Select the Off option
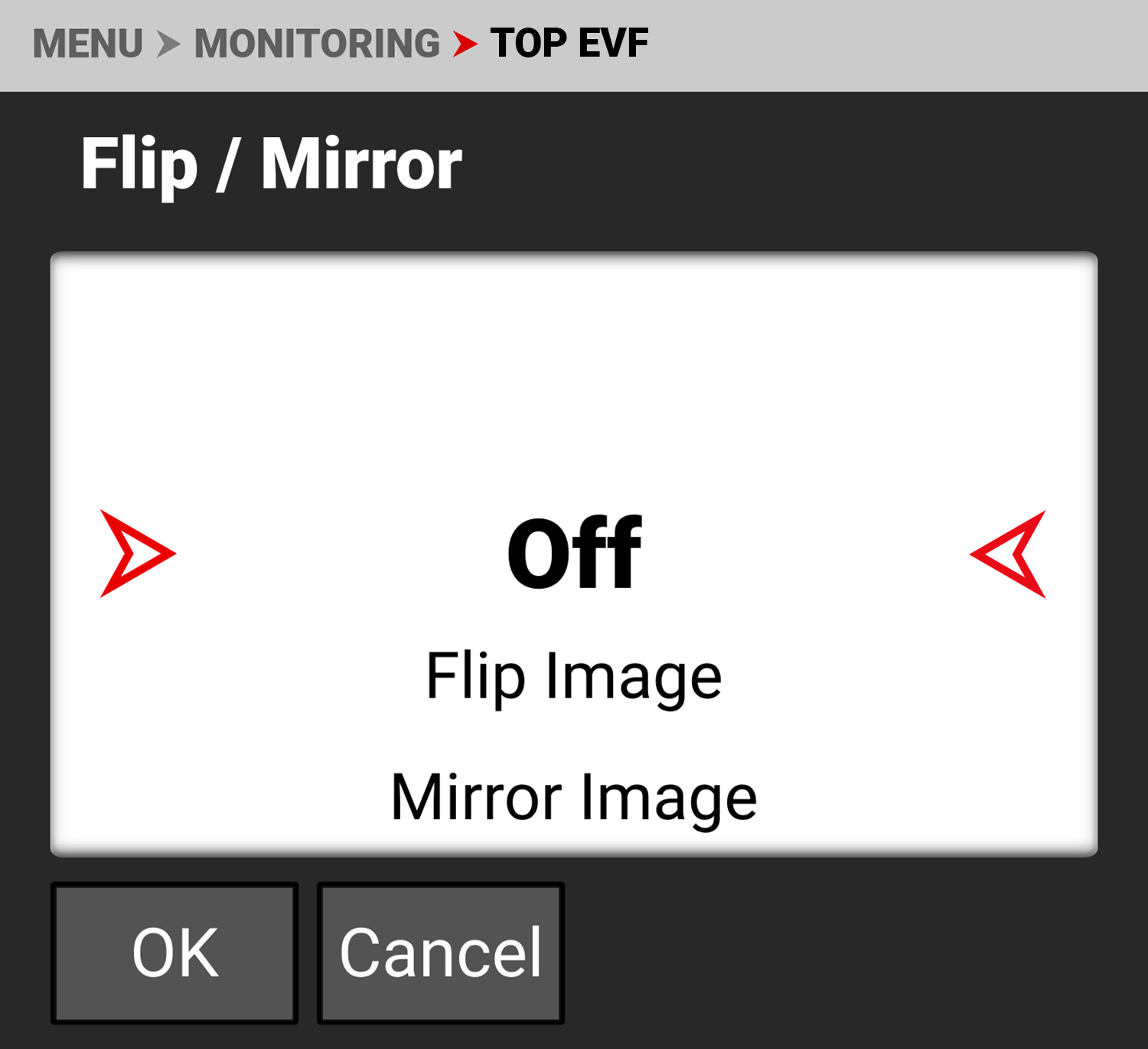1148x1049 pixels. coord(574,553)
